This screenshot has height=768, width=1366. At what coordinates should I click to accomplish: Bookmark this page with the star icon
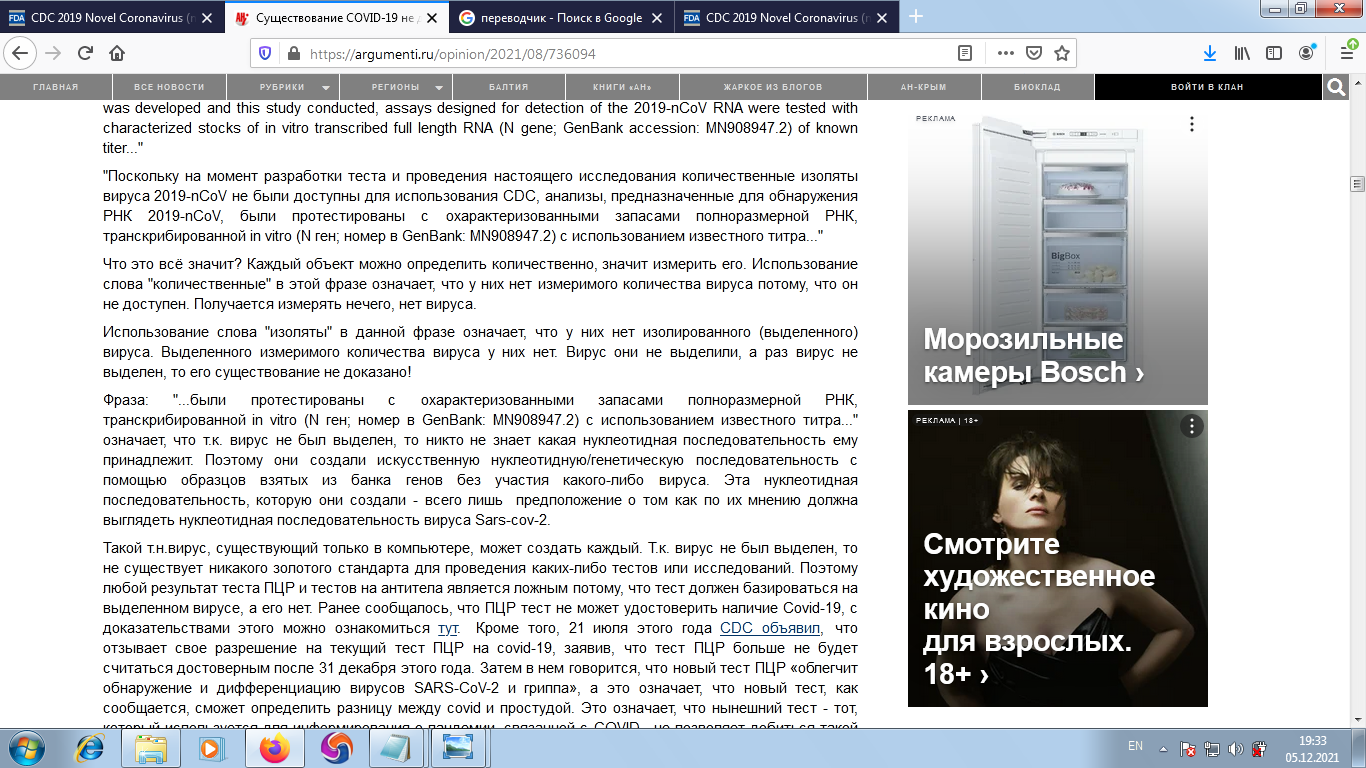1062,53
